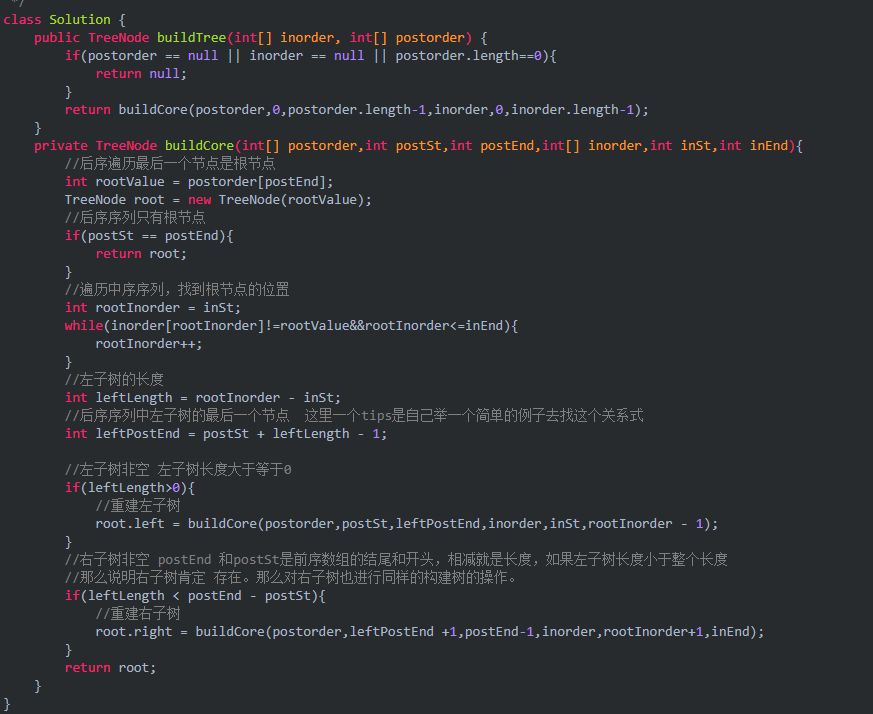Screen dimensions: 873x714
Task: Click the private buildCore method signature line
Action: pos(418,146)
